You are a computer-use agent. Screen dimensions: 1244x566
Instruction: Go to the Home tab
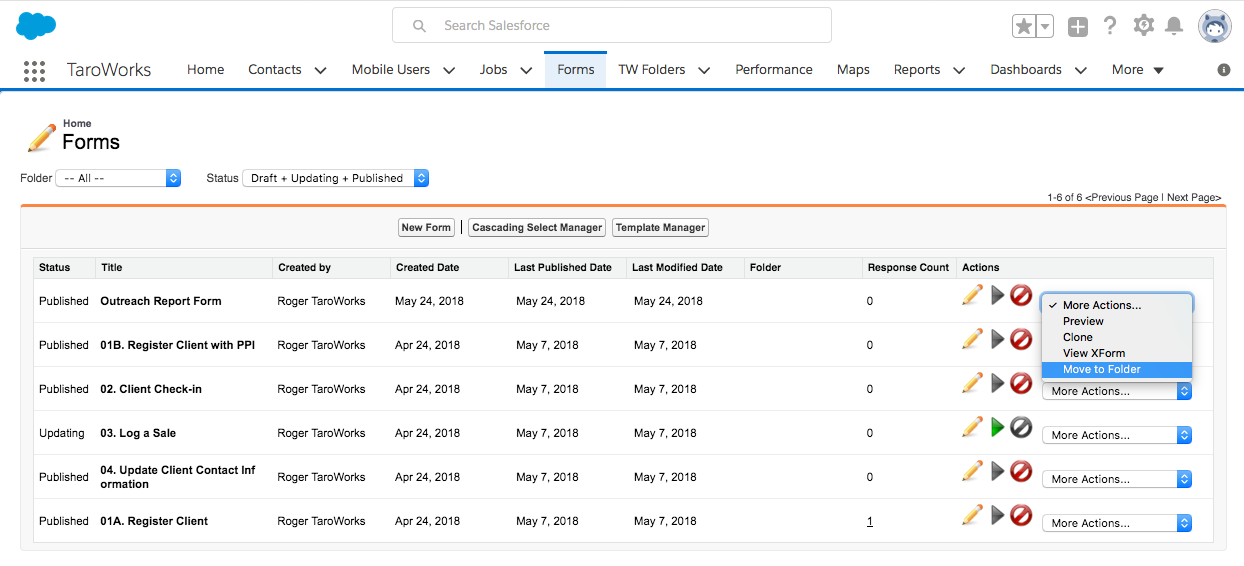coord(205,70)
